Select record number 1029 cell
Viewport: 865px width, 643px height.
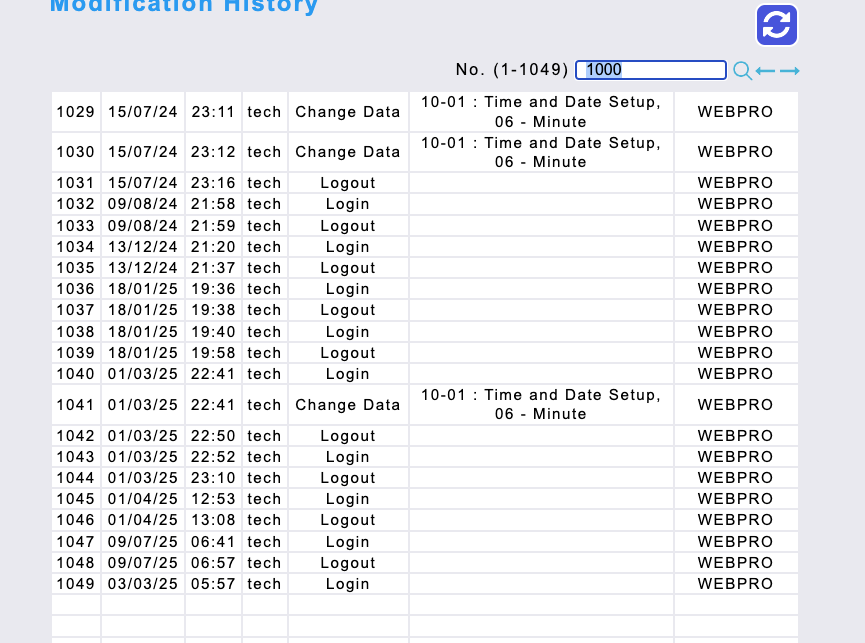click(x=75, y=112)
